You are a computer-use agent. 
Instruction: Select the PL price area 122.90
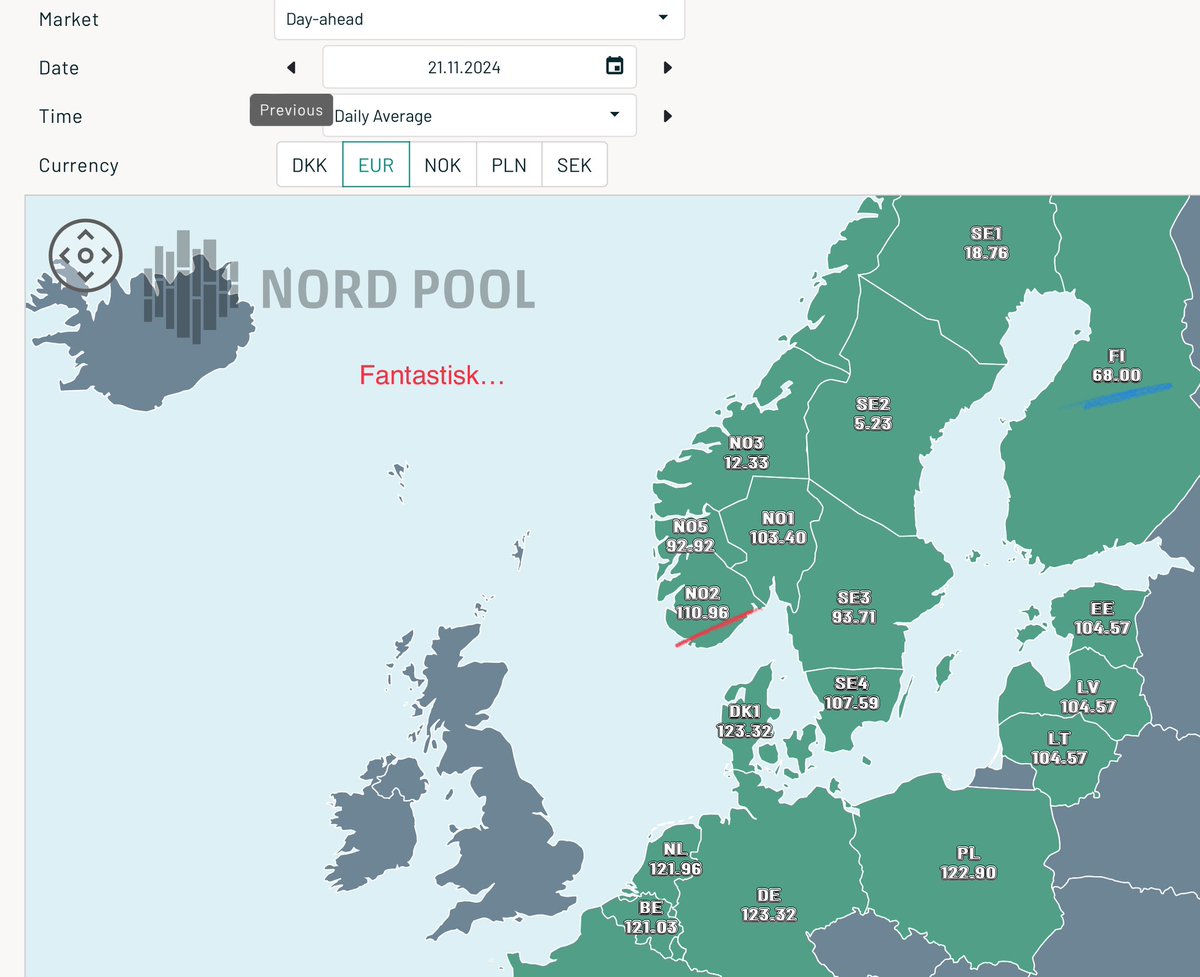pos(968,863)
